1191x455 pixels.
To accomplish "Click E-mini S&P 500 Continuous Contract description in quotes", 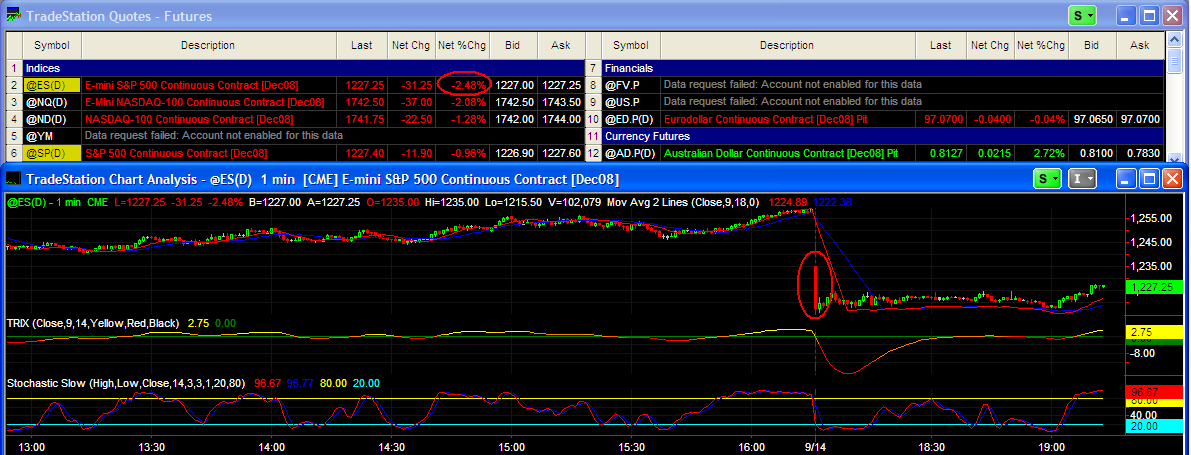I will click(x=192, y=85).
